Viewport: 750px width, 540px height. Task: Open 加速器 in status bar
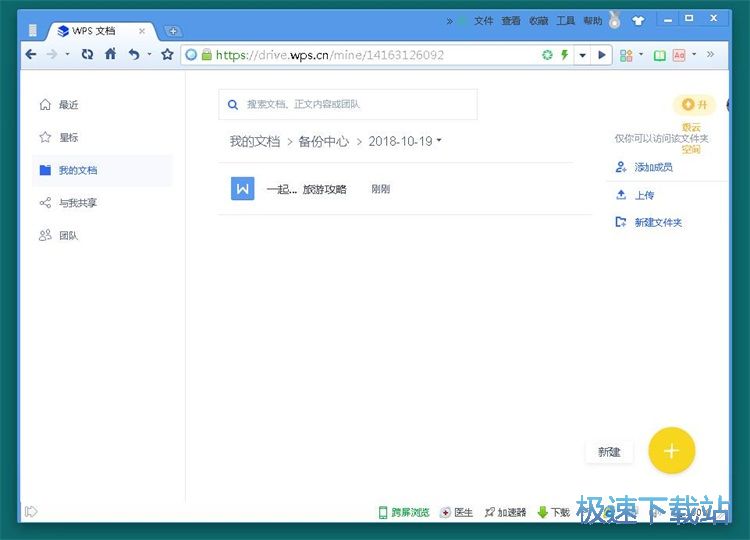tap(505, 512)
